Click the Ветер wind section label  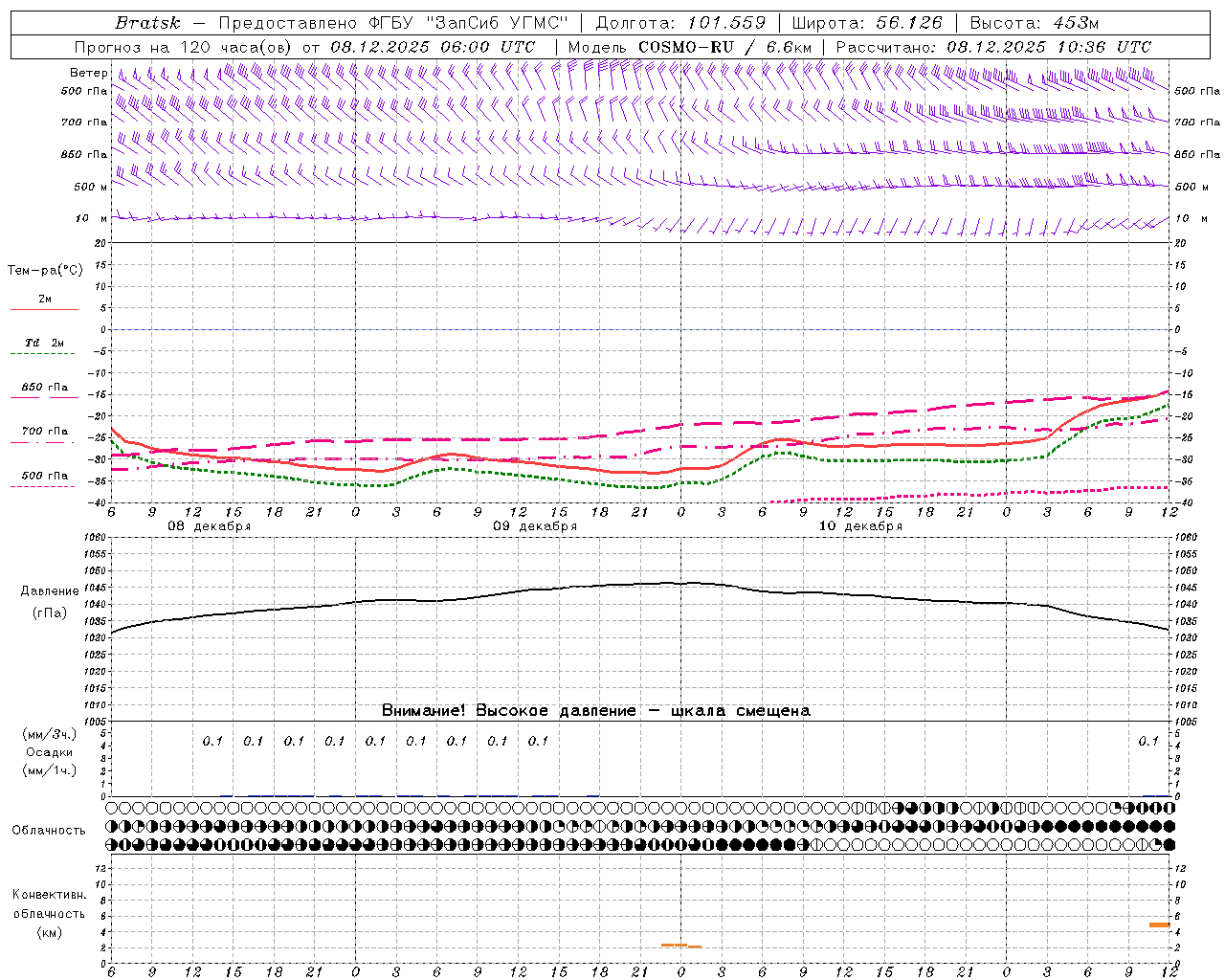tap(89, 73)
